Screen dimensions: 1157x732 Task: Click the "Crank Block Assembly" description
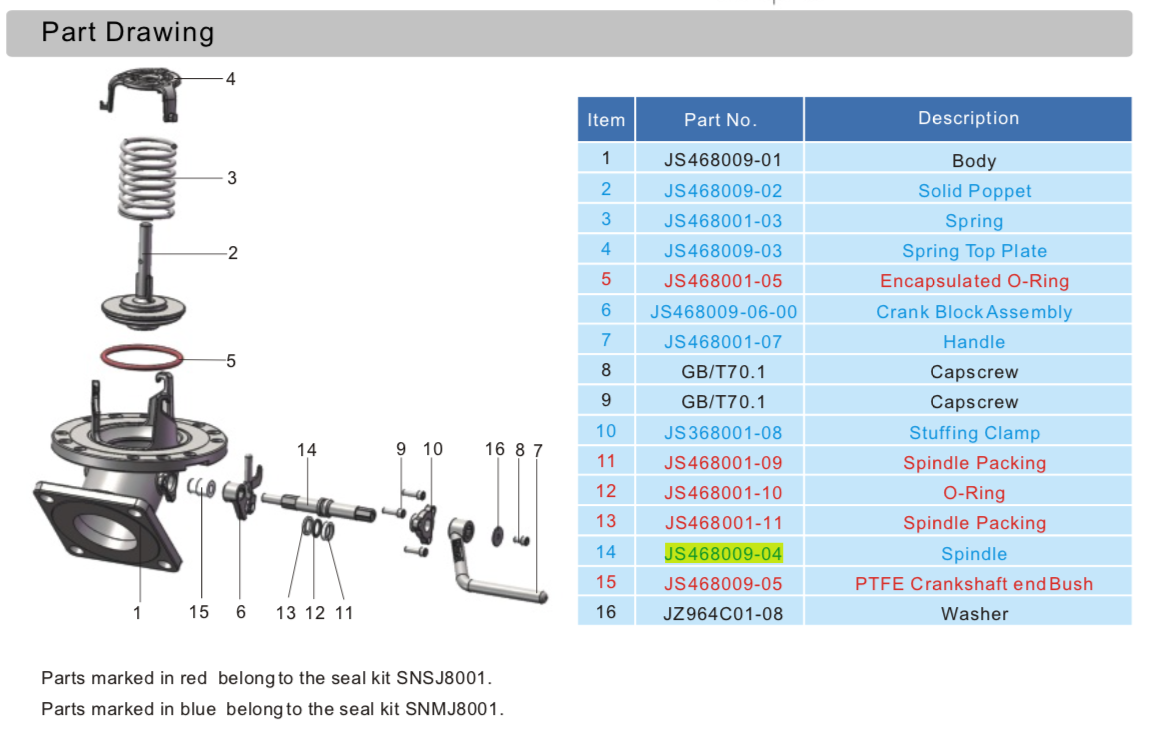click(974, 312)
